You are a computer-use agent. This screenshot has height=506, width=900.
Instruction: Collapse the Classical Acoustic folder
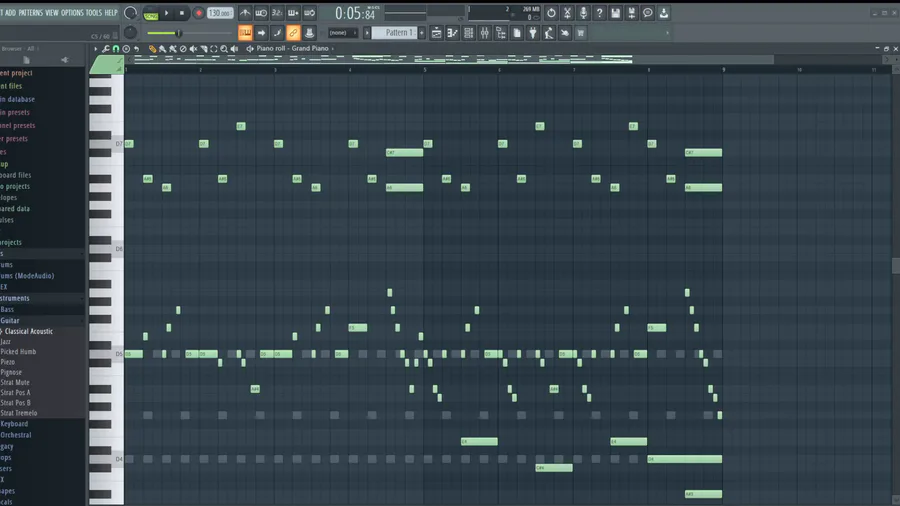[27, 331]
